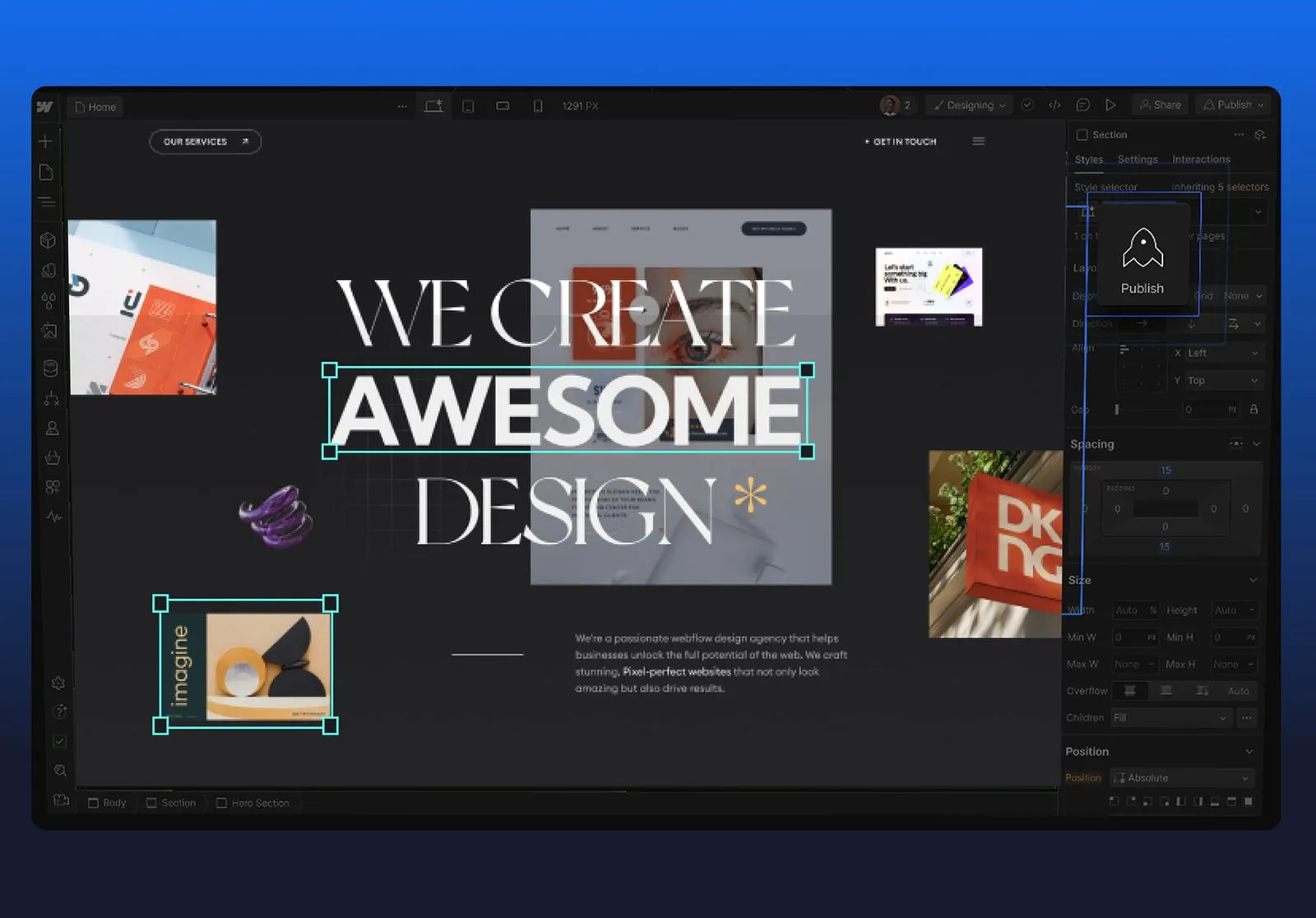Open quick find magnifier
The height and width of the screenshot is (918, 1316).
point(60,771)
